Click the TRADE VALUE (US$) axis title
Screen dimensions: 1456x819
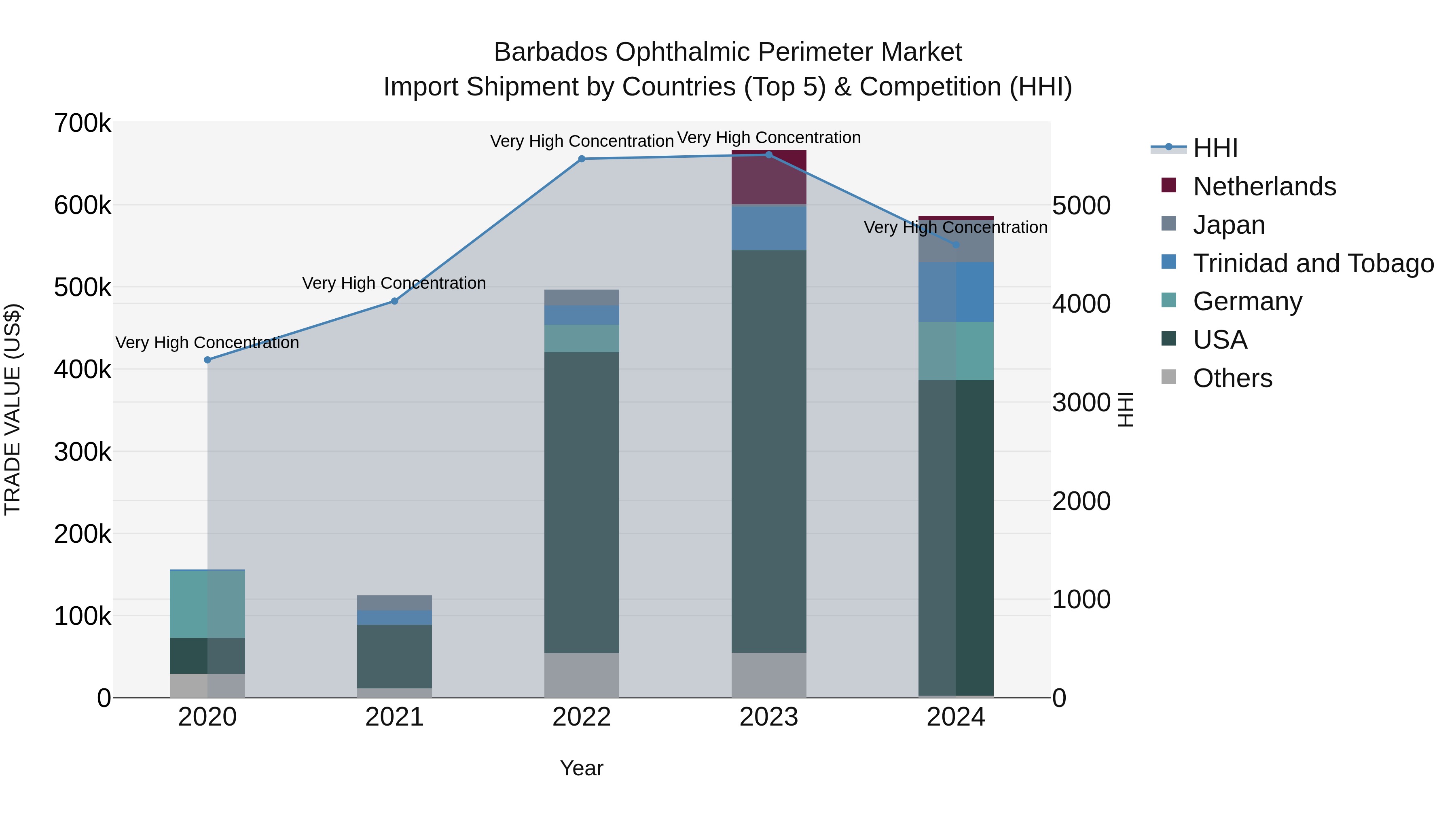(13, 409)
